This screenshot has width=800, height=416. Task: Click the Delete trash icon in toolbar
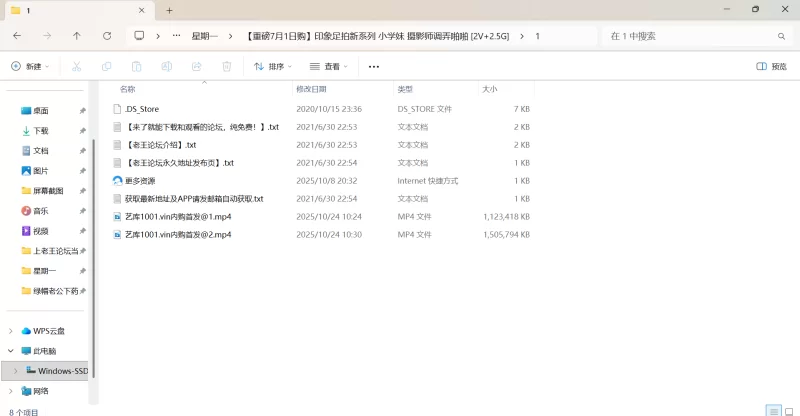[226, 67]
